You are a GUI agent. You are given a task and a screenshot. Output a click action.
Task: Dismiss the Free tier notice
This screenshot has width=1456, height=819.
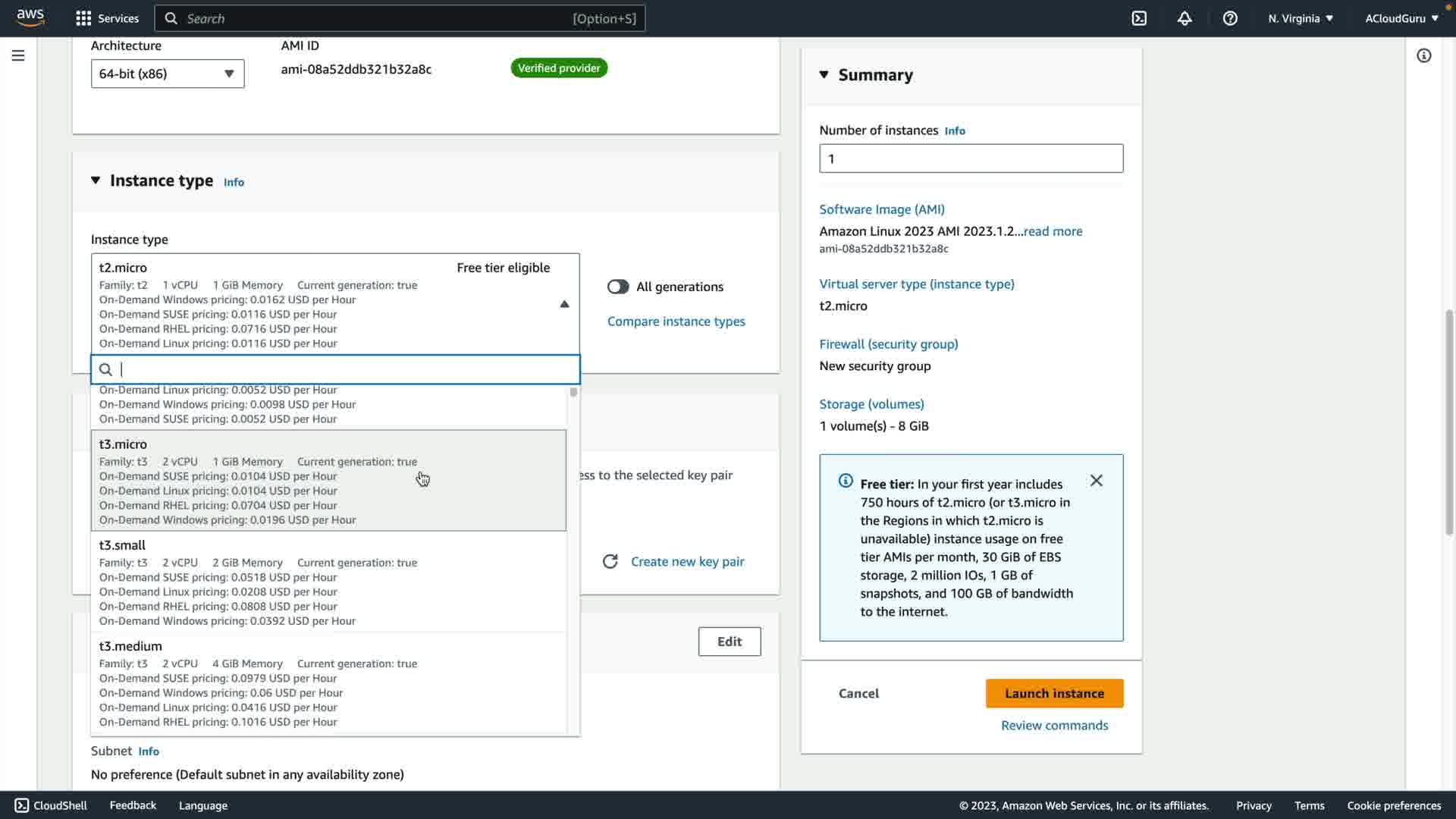(x=1096, y=481)
